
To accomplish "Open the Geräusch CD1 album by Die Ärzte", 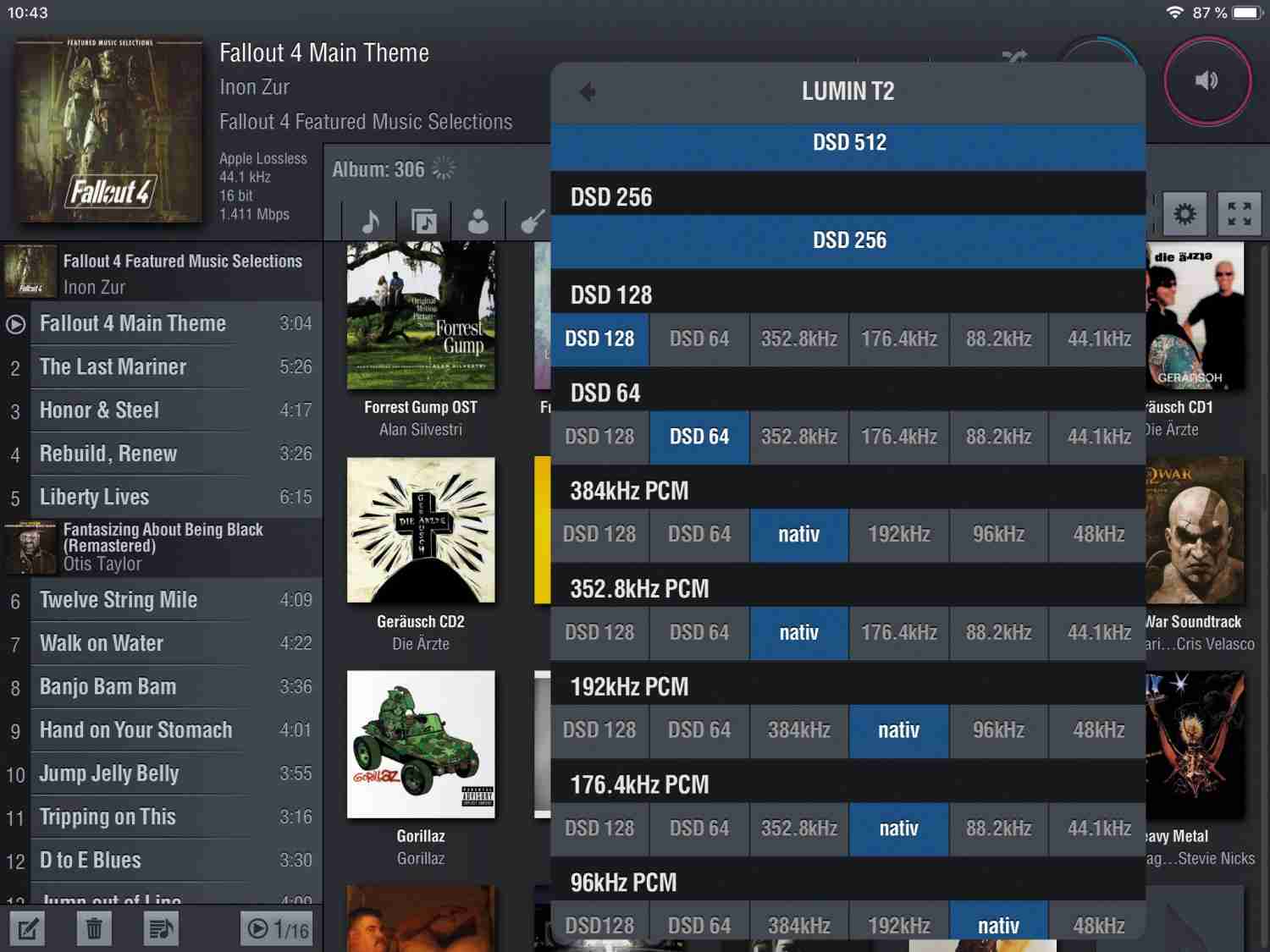I will pyautogui.click(x=1195, y=316).
